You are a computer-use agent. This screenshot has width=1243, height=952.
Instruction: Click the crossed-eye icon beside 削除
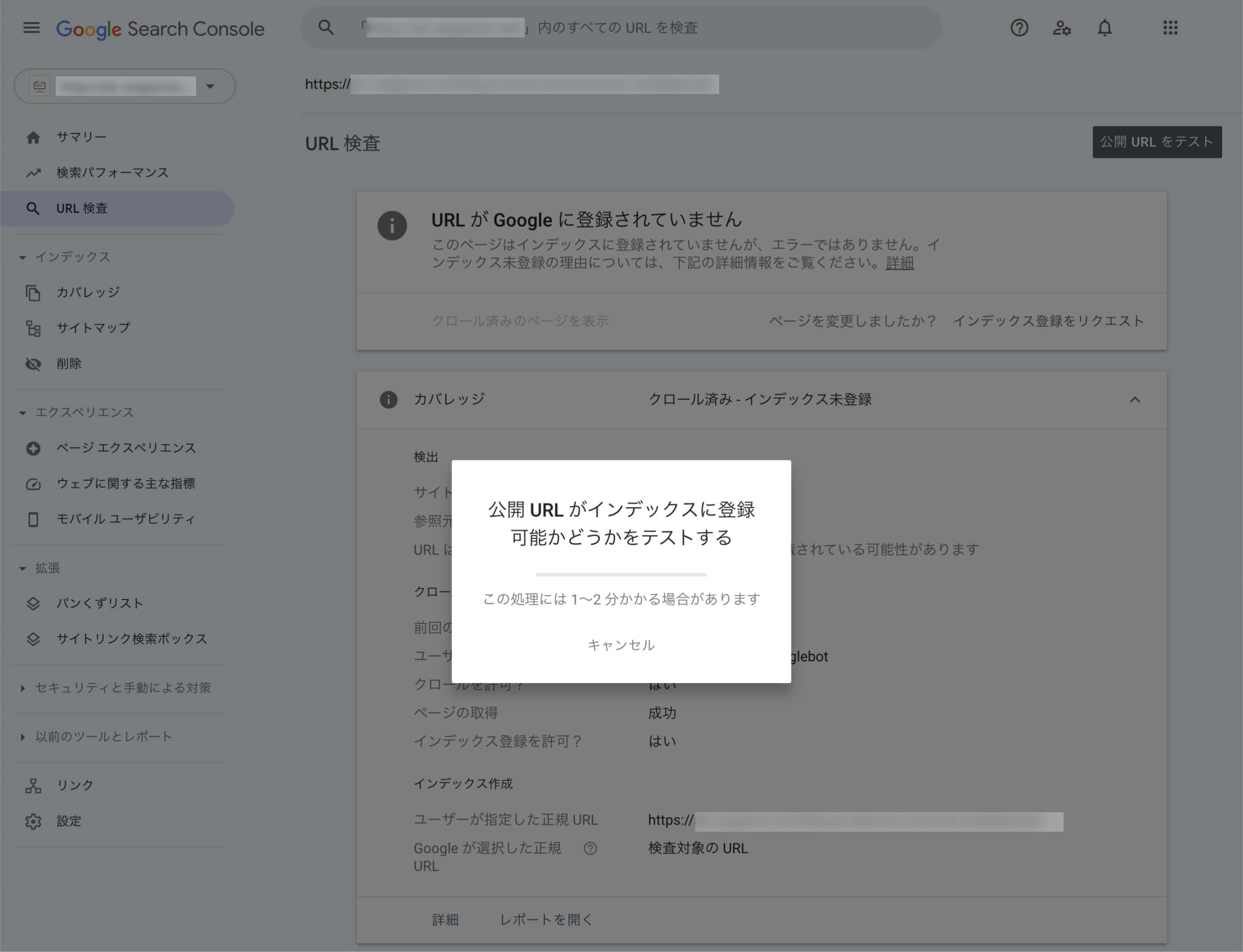[x=34, y=364]
